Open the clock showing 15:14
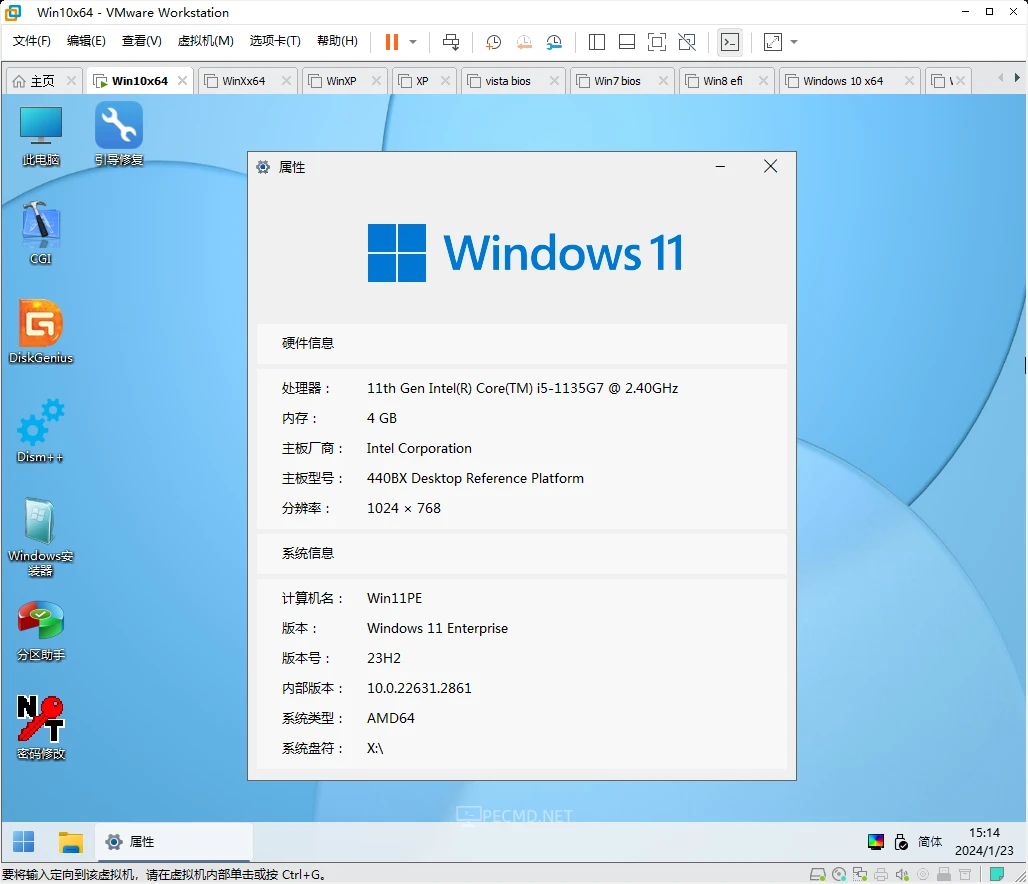Image resolution: width=1028 pixels, height=884 pixels. [x=984, y=841]
